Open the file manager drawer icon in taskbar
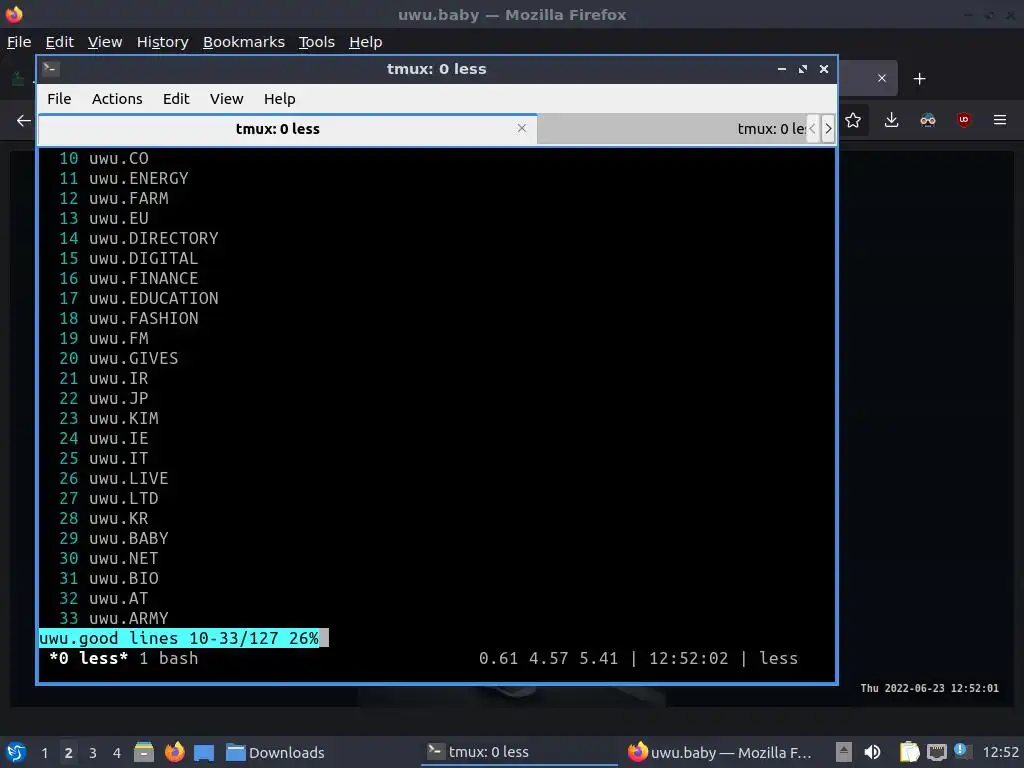Screen dimensions: 1024x768 coord(144,752)
